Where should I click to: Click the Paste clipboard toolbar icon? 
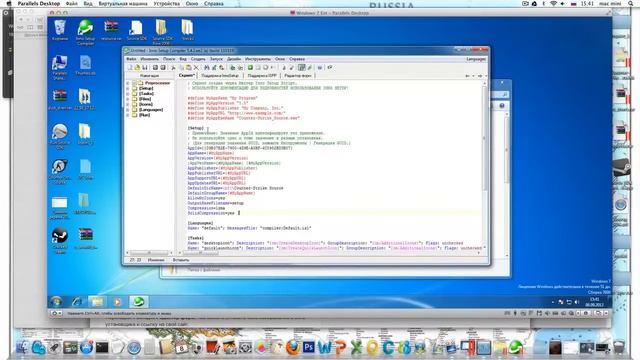coord(188,67)
